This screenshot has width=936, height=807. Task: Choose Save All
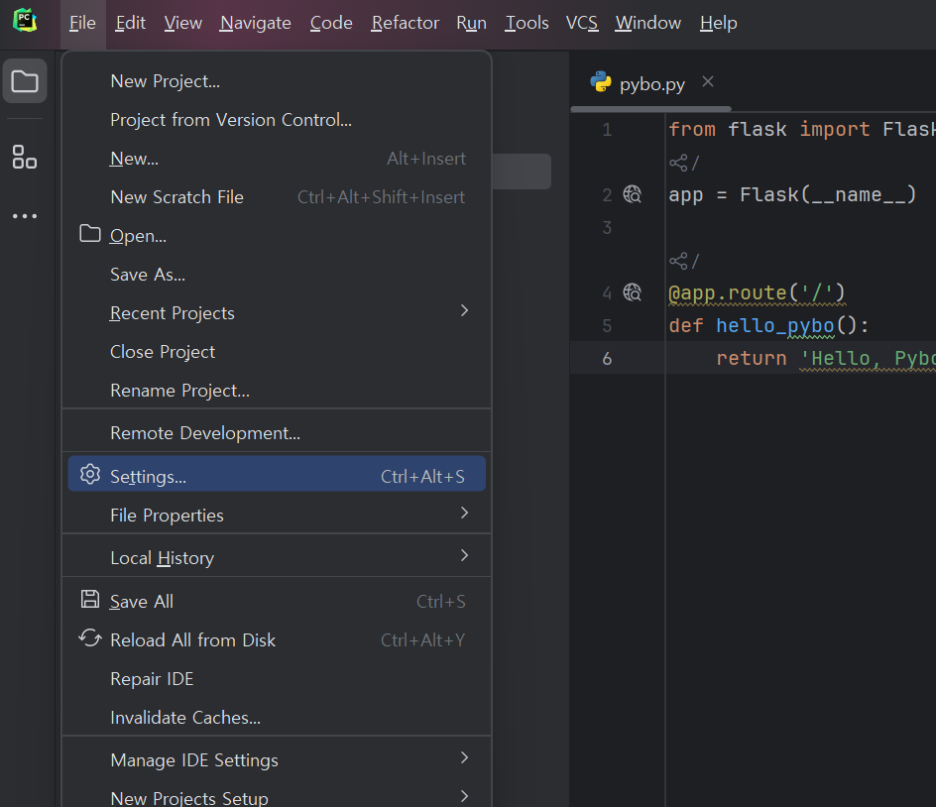pos(276,601)
